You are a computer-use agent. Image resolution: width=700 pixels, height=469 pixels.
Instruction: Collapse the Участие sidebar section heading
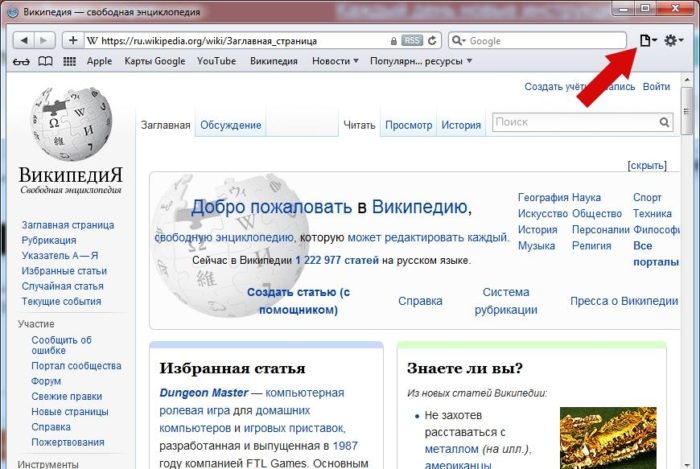[x=36, y=324]
